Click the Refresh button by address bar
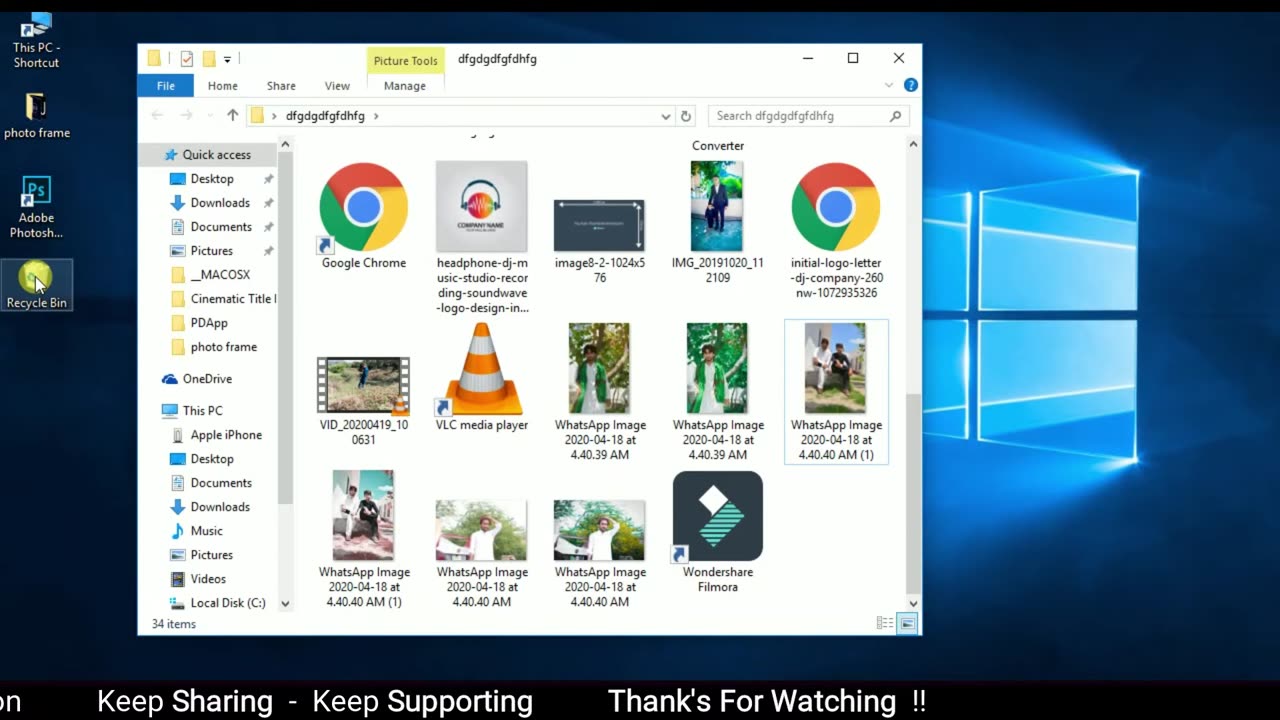 click(x=686, y=116)
